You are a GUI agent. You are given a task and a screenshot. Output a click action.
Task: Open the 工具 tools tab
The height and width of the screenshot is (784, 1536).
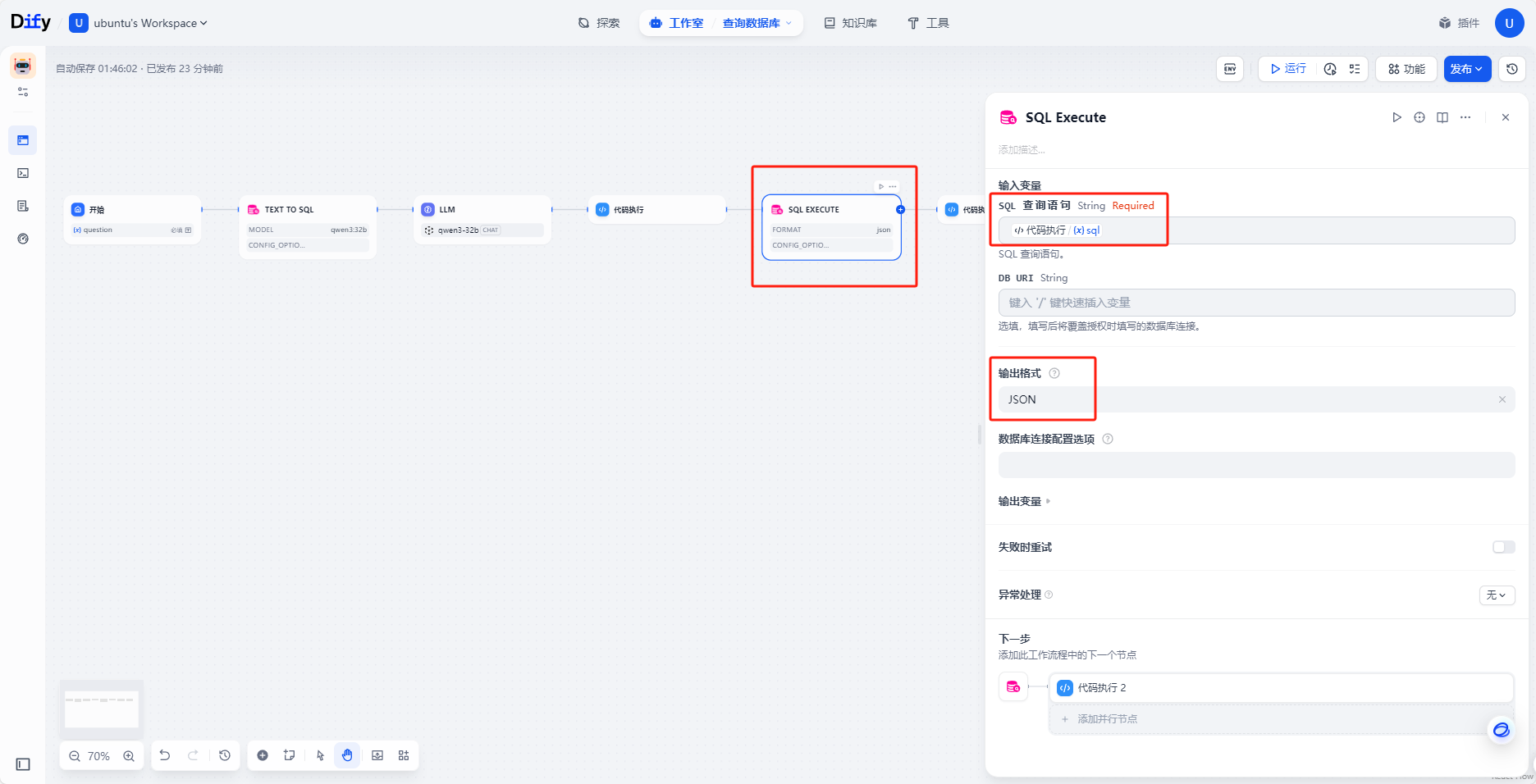tap(929, 23)
